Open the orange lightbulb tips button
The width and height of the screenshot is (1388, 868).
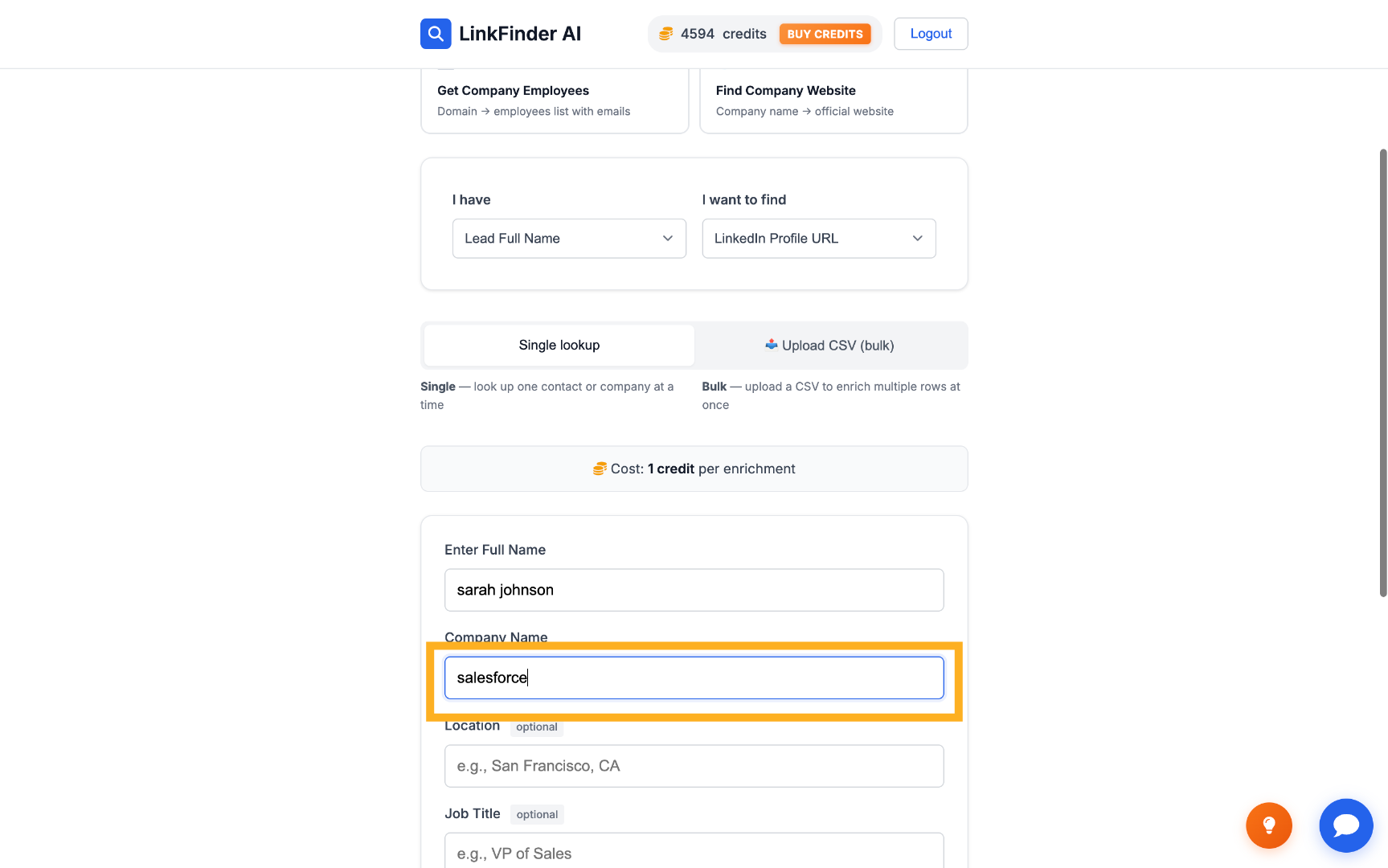click(x=1269, y=825)
